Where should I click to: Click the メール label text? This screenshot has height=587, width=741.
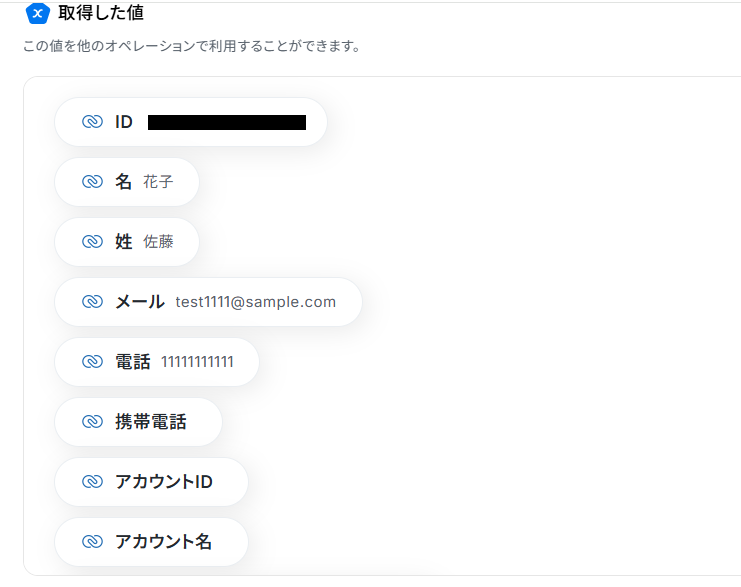click(140, 302)
